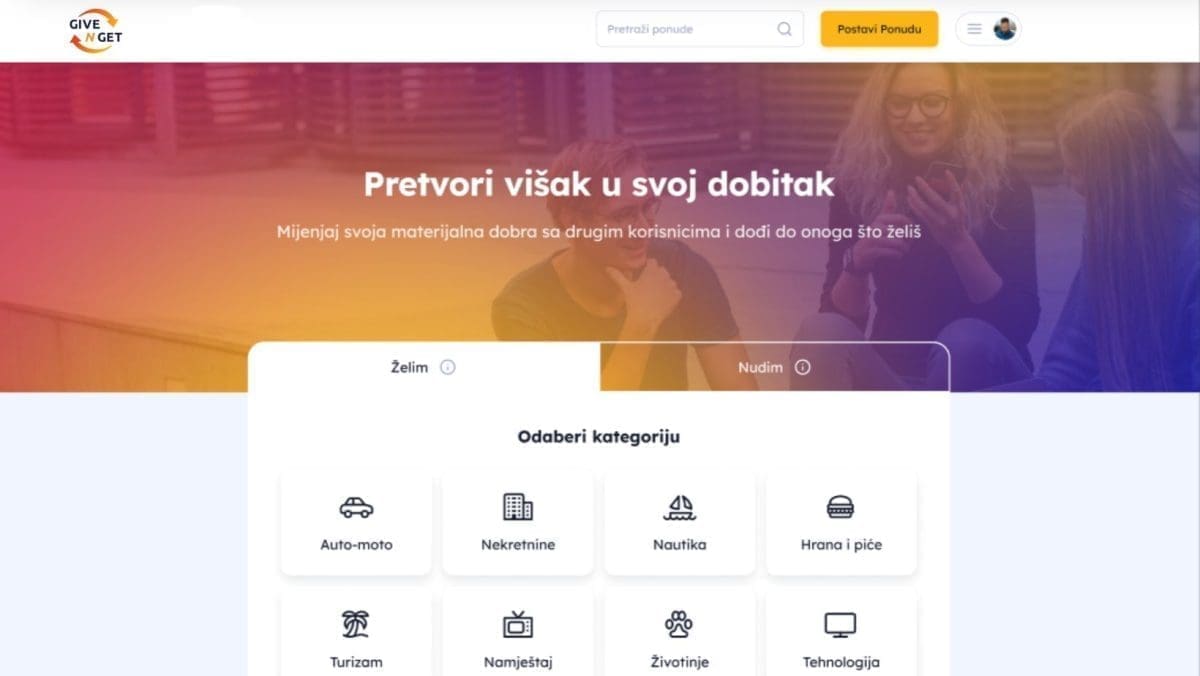Switch to the Nudim tab
Screen dimensions: 1200x676
pyautogui.click(x=775, y=367)
